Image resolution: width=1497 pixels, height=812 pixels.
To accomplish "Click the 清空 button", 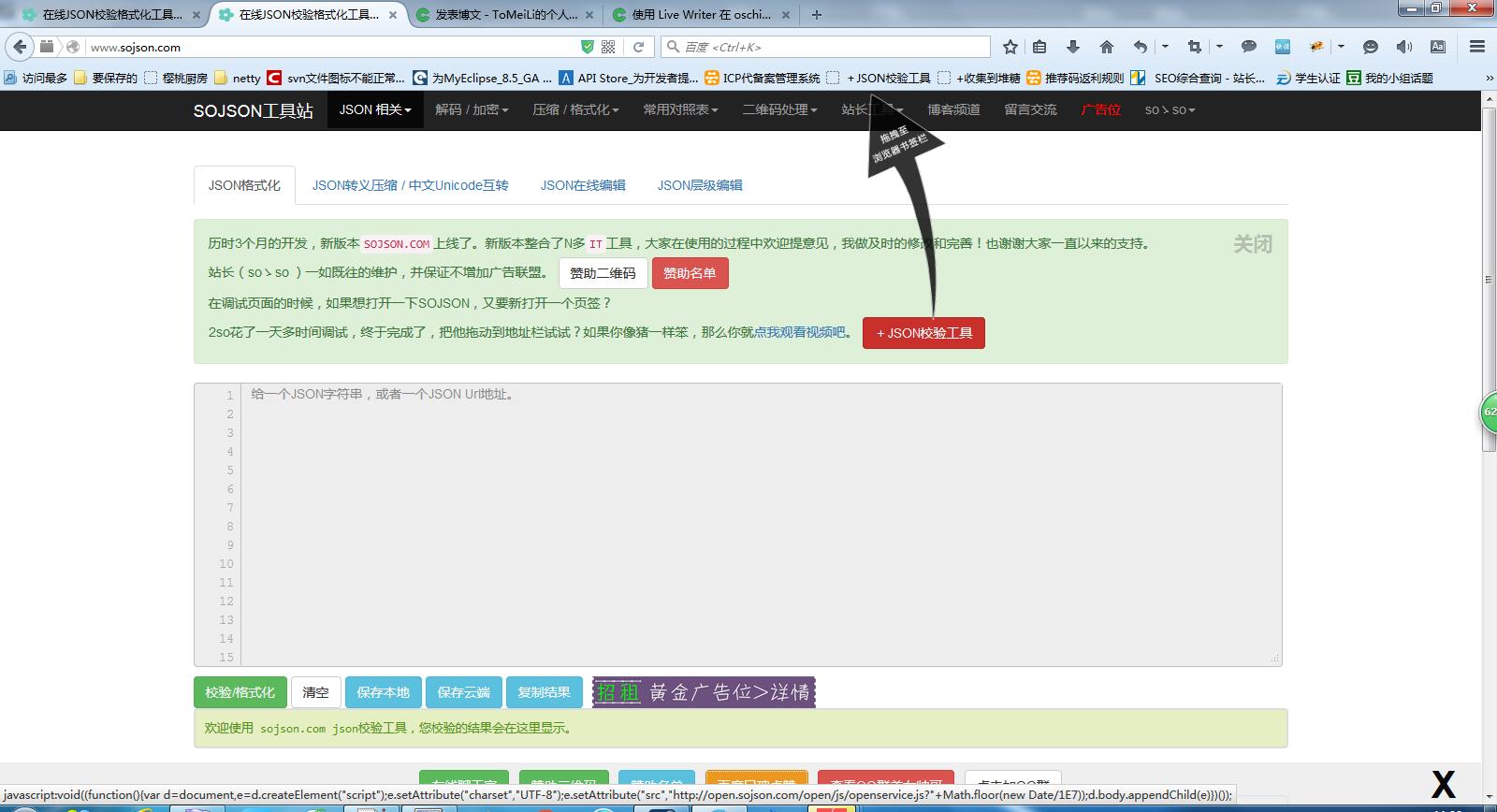I will pos(315,692).
